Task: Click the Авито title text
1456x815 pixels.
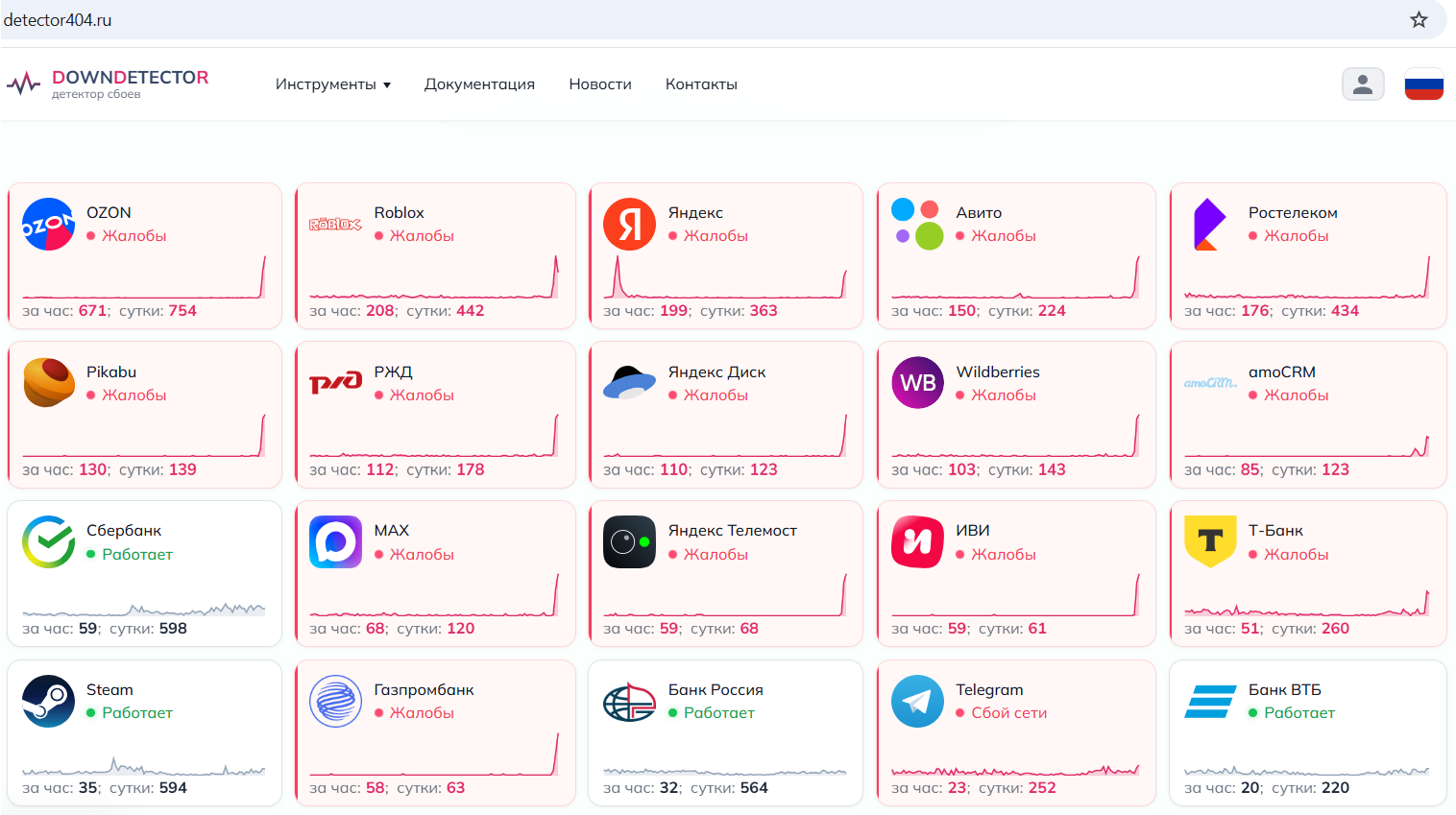Action: coord(979,212)
